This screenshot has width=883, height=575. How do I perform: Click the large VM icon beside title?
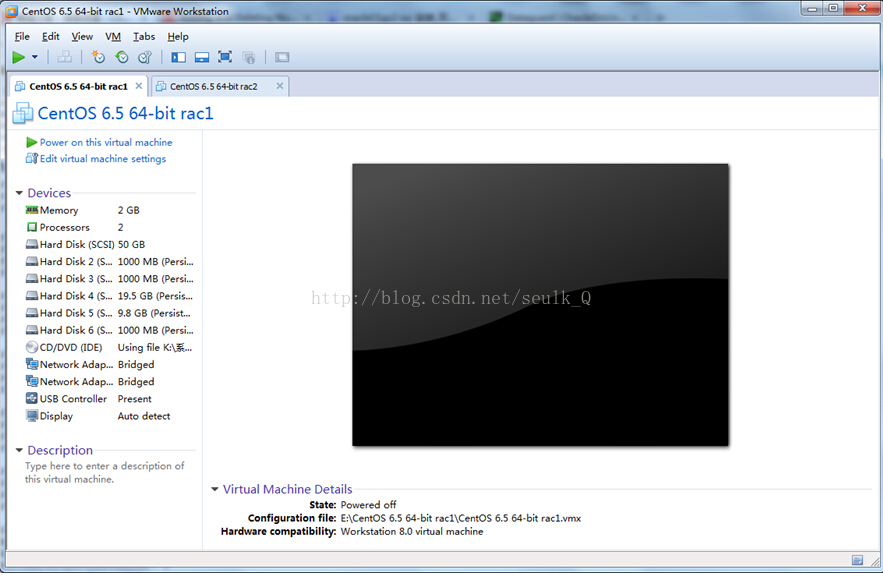click(23, 113)
